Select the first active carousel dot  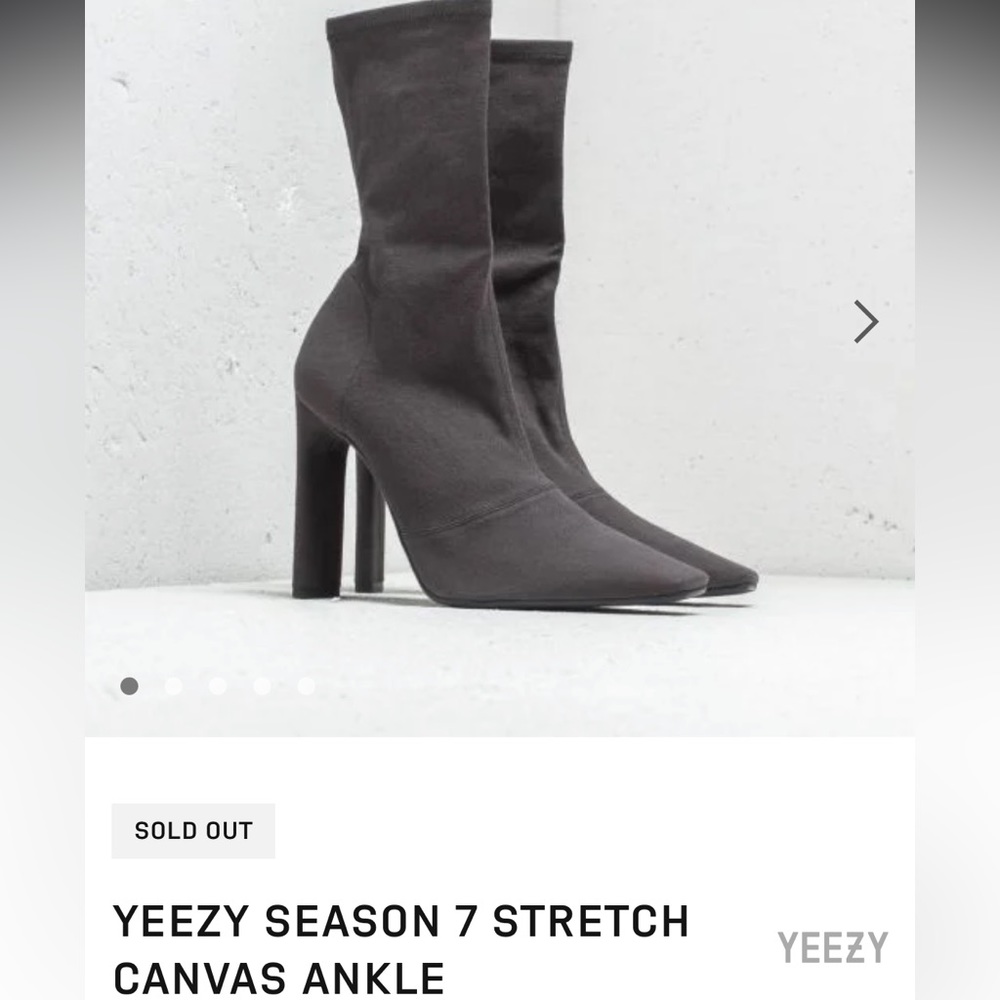pyautogui.click(x=129, y=686)
